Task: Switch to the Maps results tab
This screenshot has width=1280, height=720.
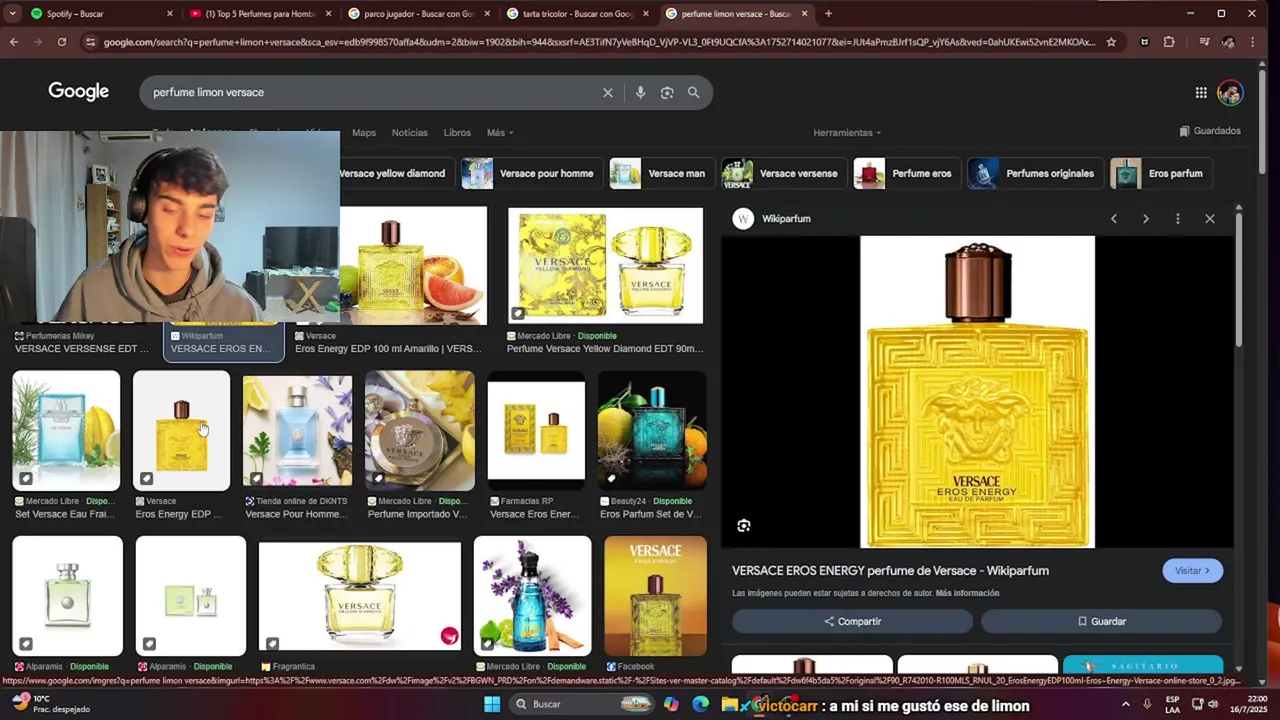Action: coord(364,133)
